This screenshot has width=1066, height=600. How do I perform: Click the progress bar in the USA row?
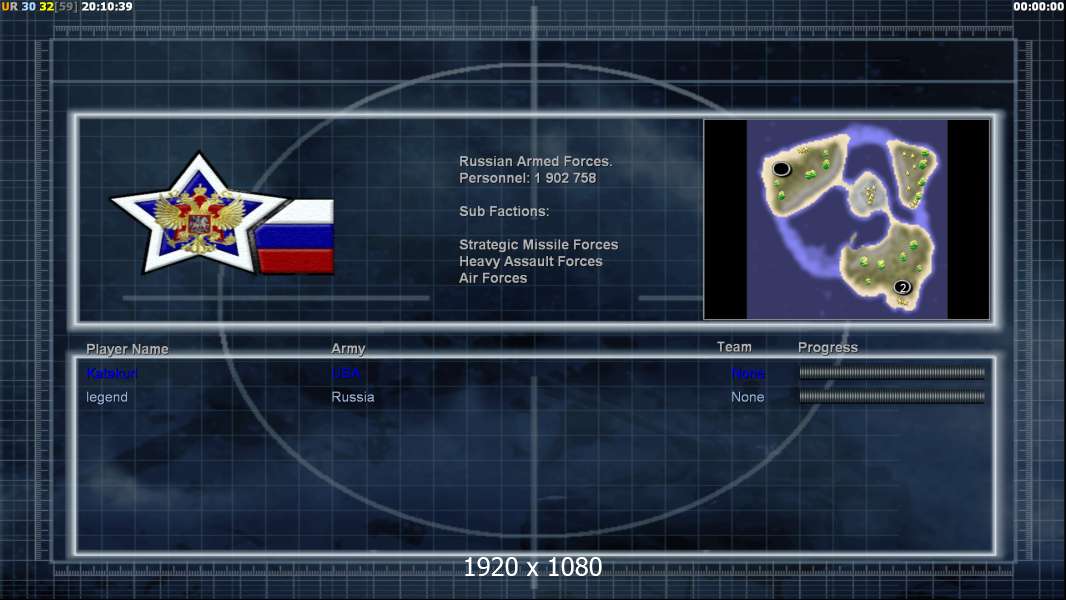pyautogui.click(x=891, y=372)
